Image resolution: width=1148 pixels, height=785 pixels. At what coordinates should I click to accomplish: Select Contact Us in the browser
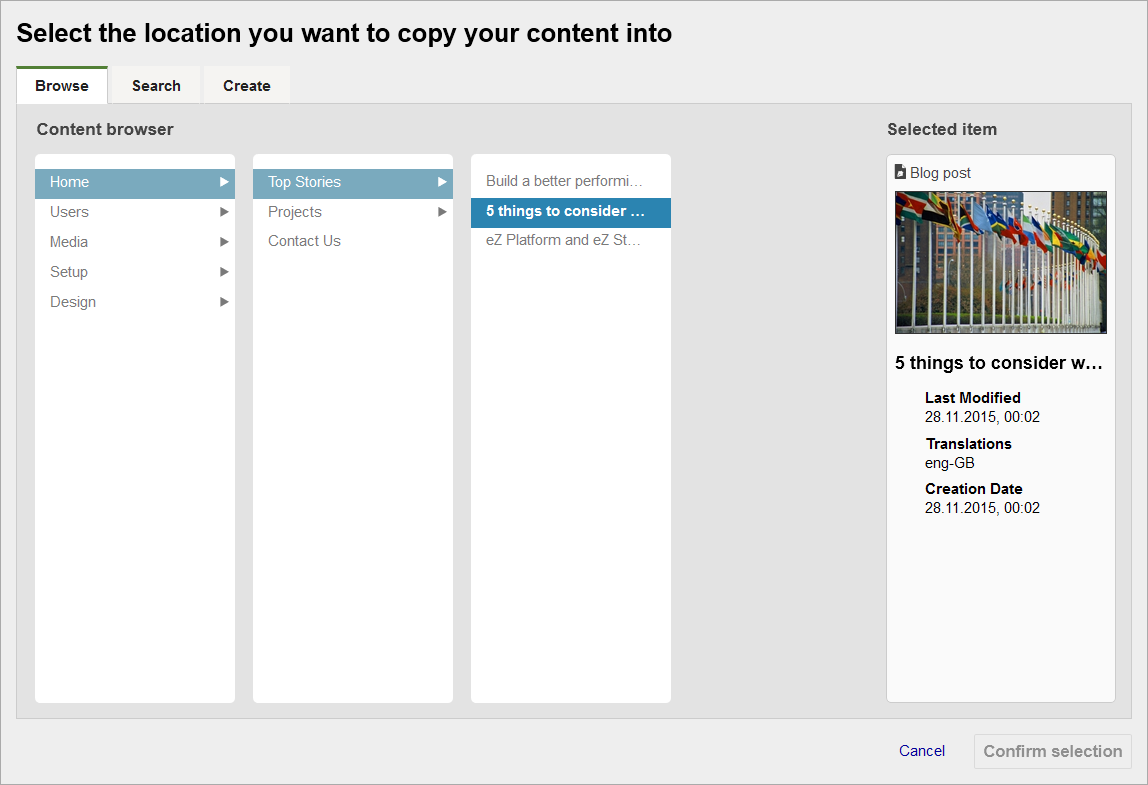coord(304,241)
